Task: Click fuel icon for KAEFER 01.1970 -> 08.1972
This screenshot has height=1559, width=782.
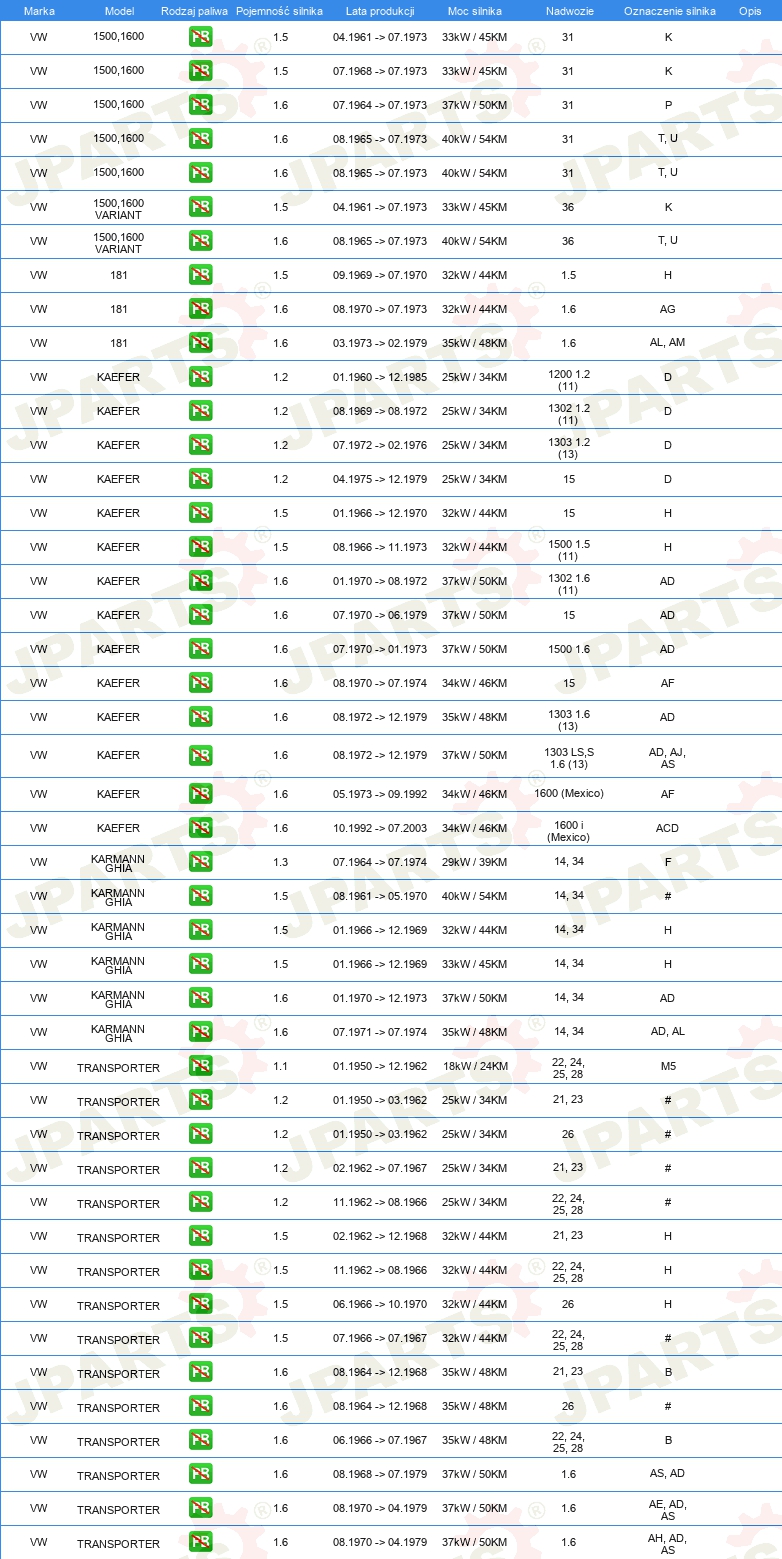Action: (x=200, y=581)
